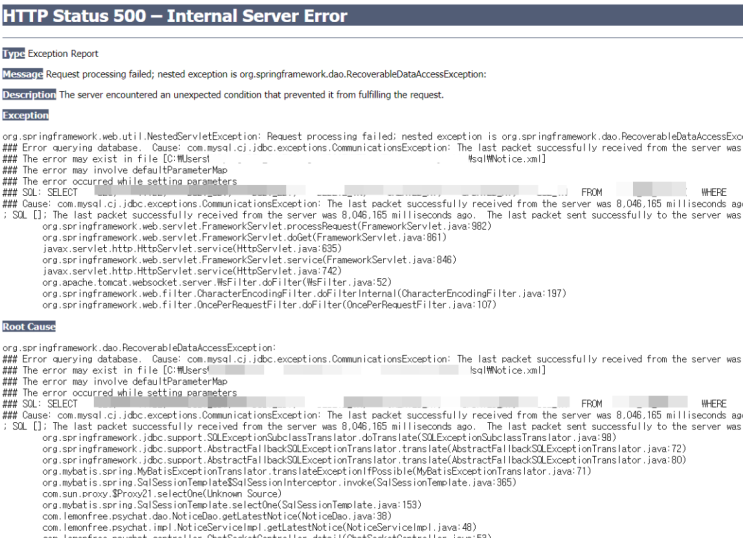Click the "AbstractFallbackSQLExceptionTranslator.java:72" stack line
The height and width of the screenshot is (538, 743).
point(364,449)
